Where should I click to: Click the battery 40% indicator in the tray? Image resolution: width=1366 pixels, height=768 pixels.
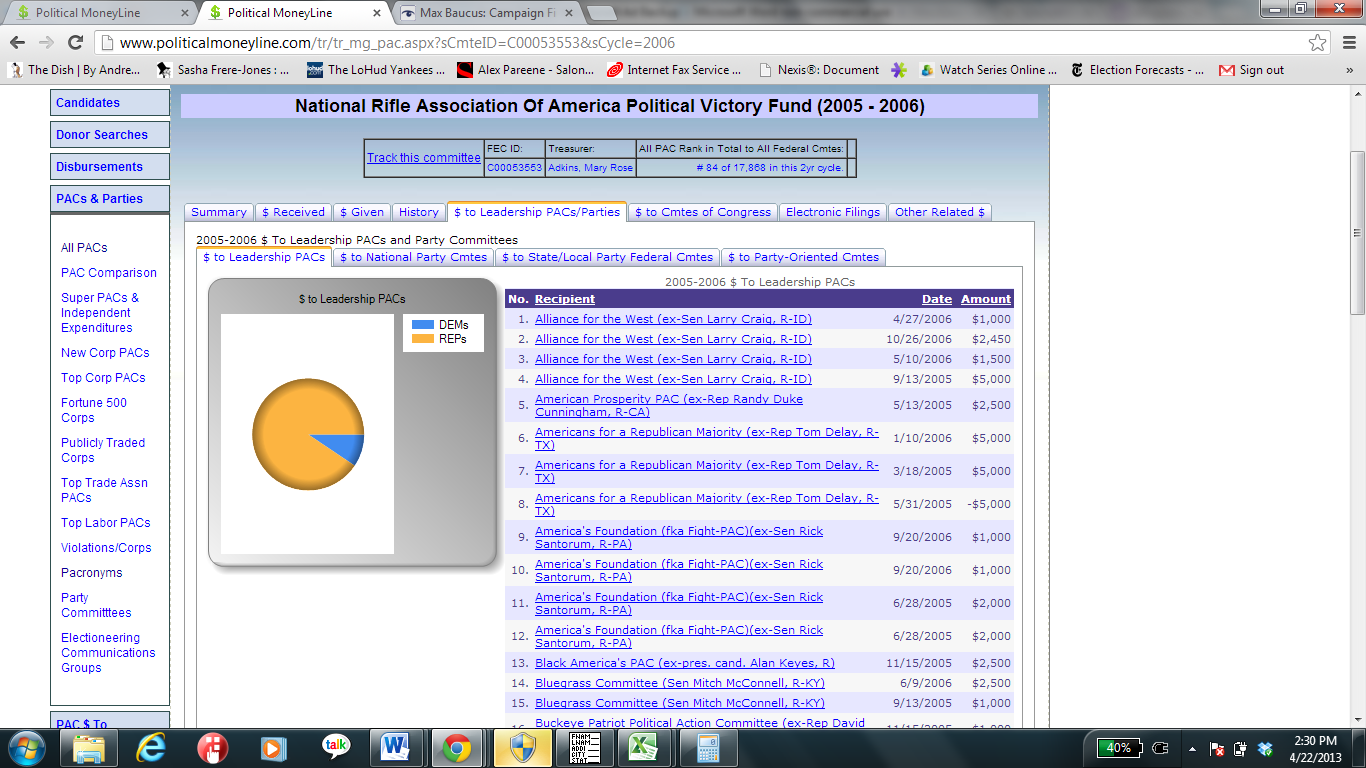click(x=1119, y=748)
